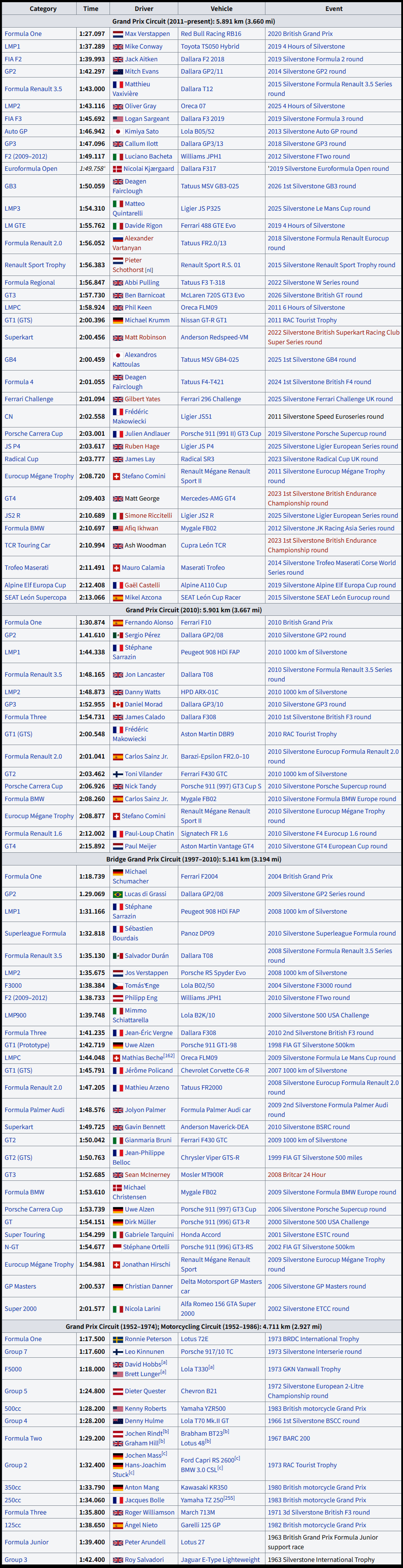
Task: Select the lap time 1:30.874
Action: 92,623
